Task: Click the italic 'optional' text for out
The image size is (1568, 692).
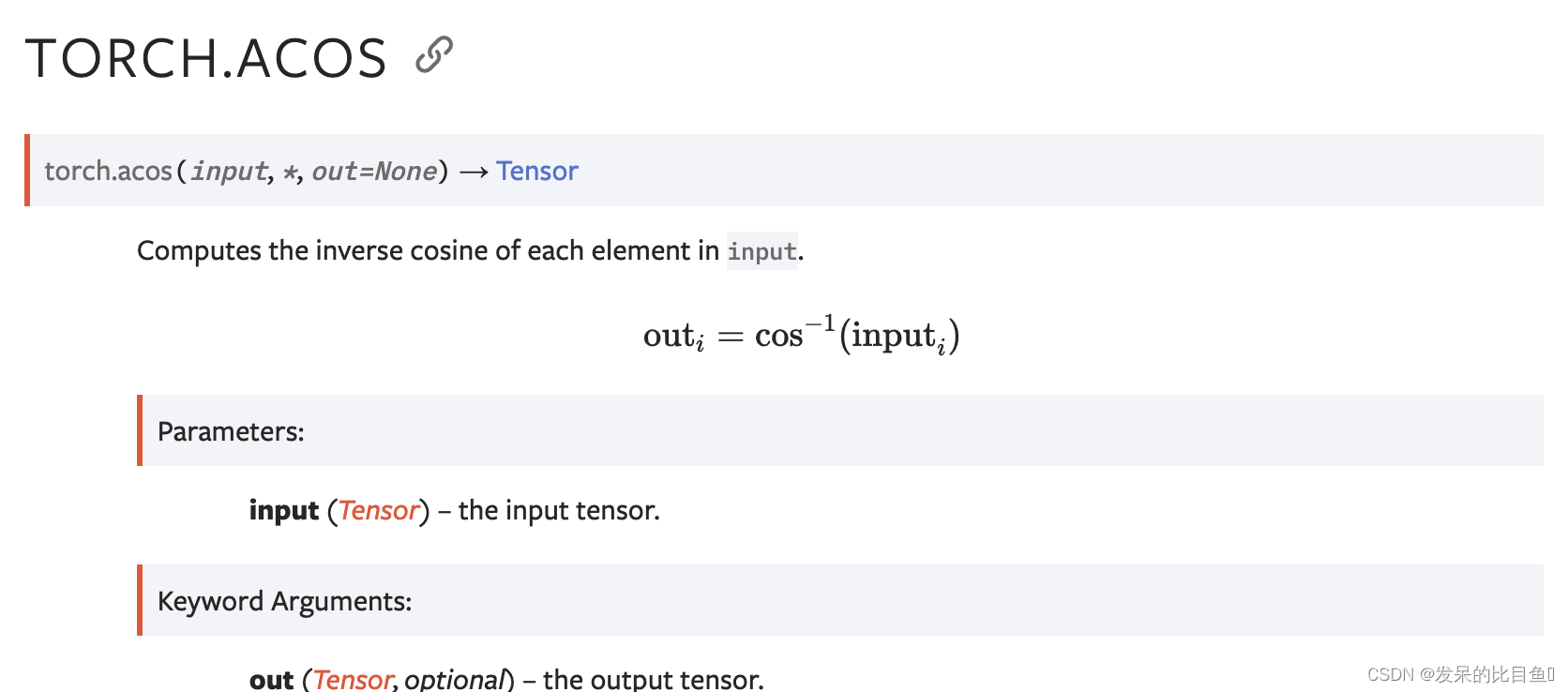Action: 455,679
